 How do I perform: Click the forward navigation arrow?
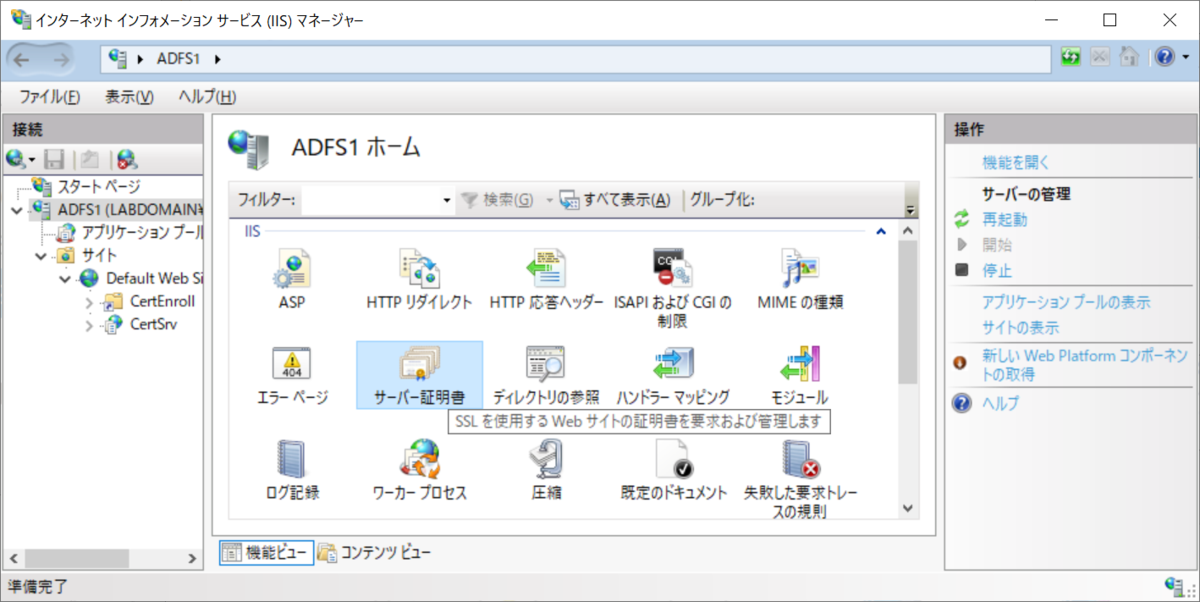click(x=62, y=59)
